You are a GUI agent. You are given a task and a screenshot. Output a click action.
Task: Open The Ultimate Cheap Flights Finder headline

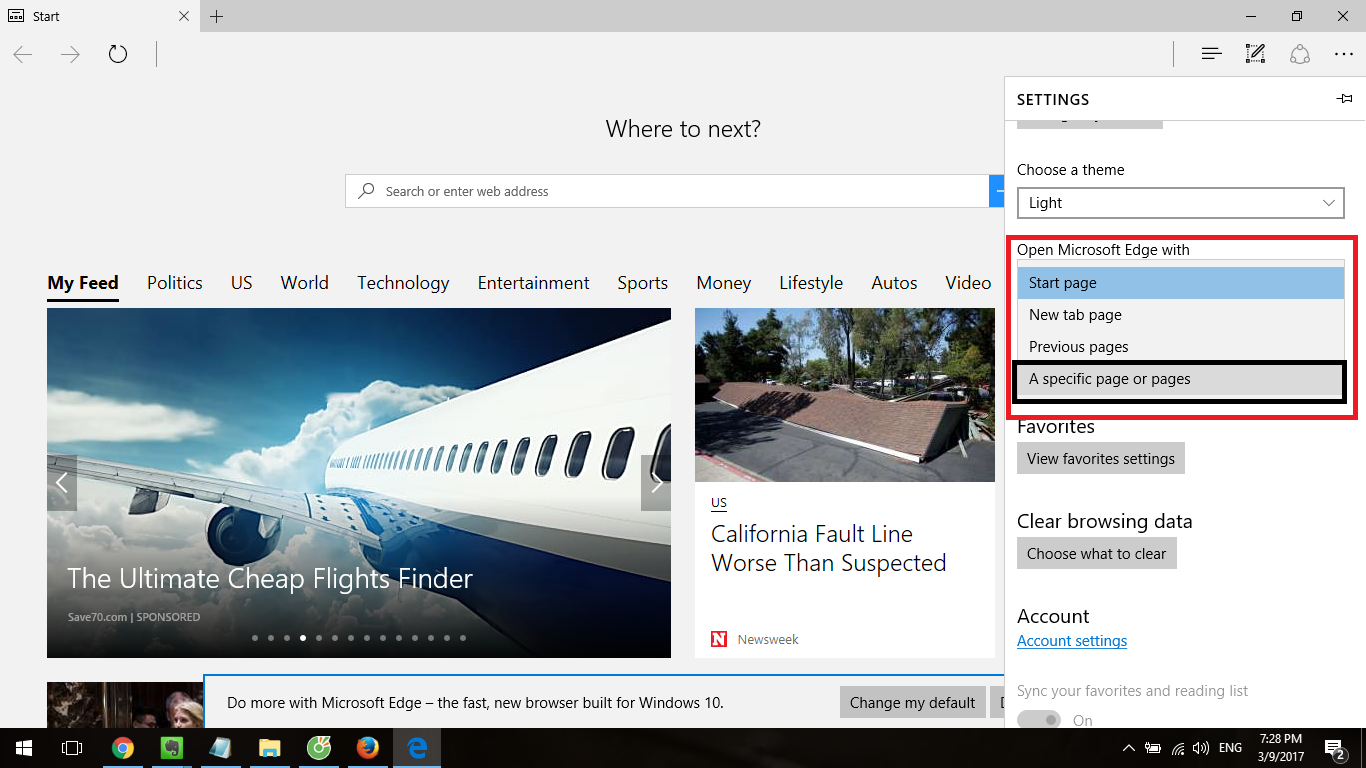[x=270, y=579]
